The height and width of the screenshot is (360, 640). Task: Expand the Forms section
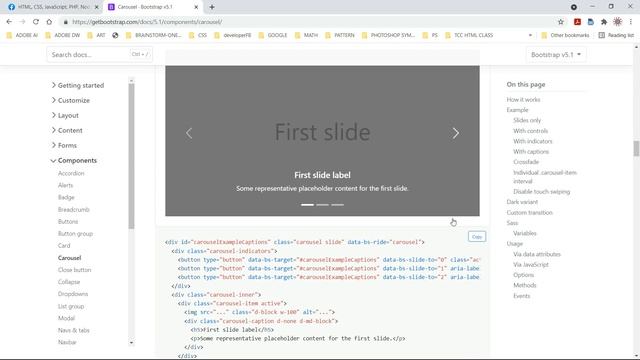(64, 145)
